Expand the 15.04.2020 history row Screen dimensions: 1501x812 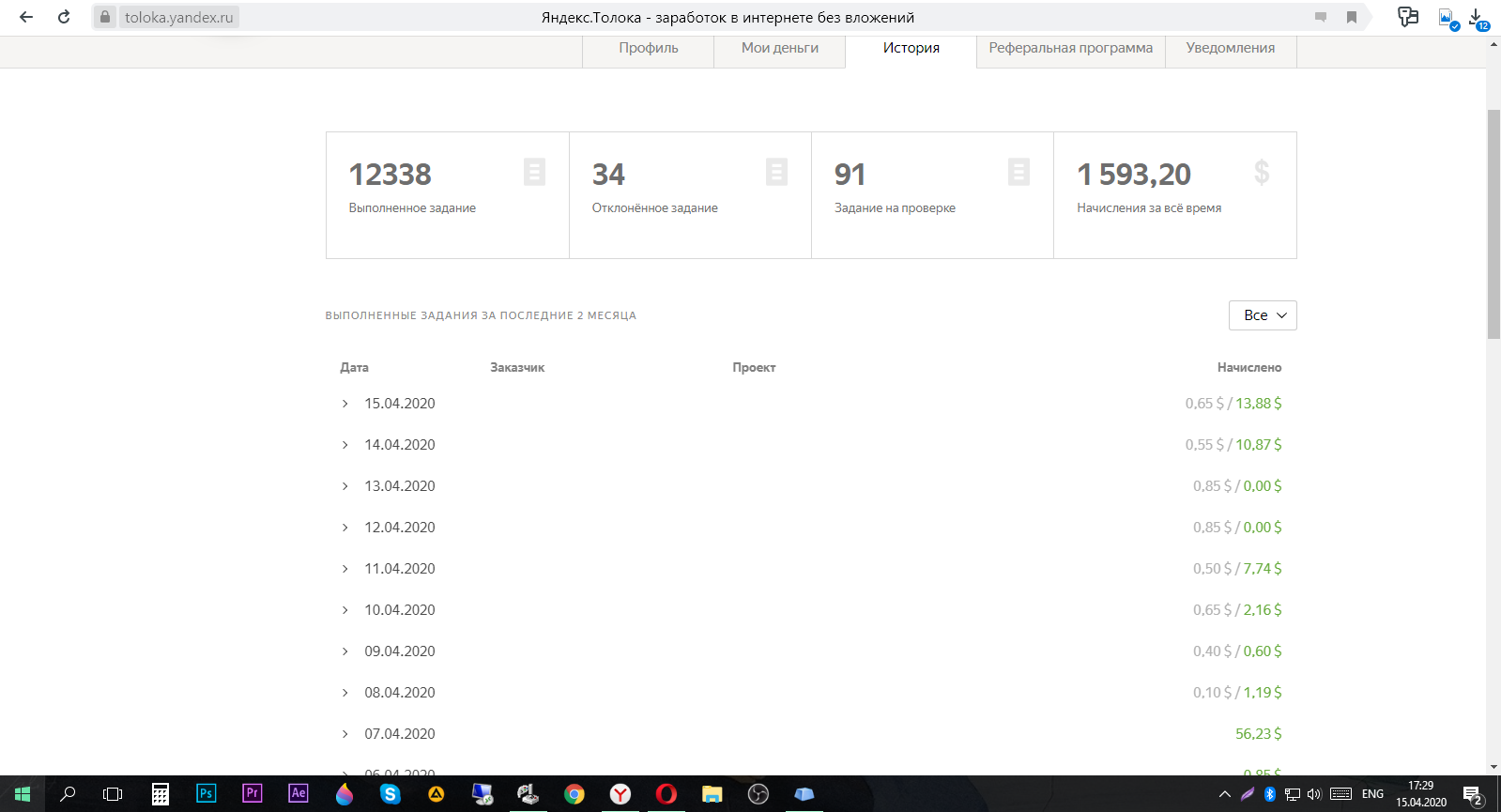click(x=345, y=404)
